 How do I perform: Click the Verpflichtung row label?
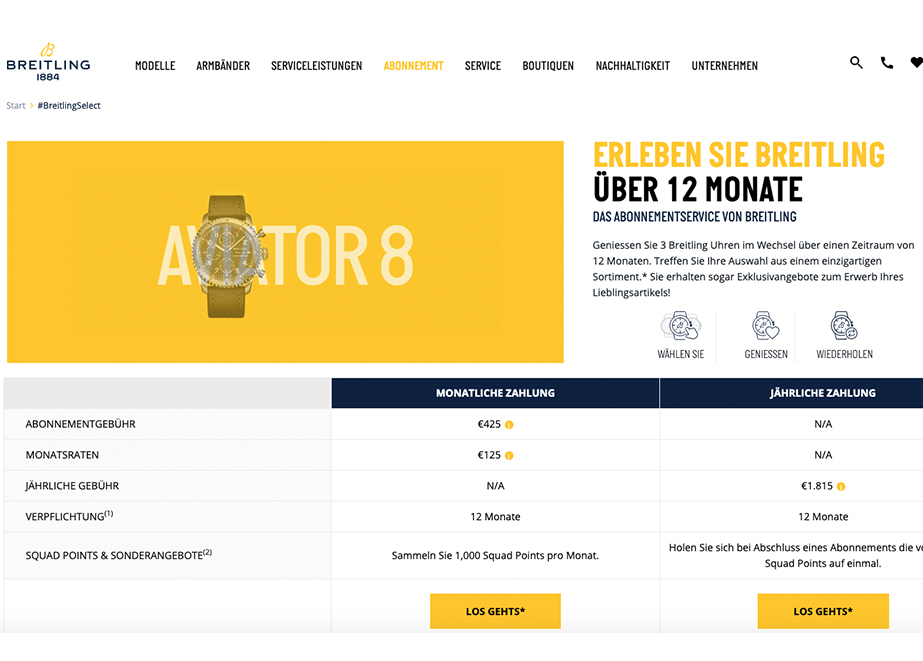tap(69, 516)
